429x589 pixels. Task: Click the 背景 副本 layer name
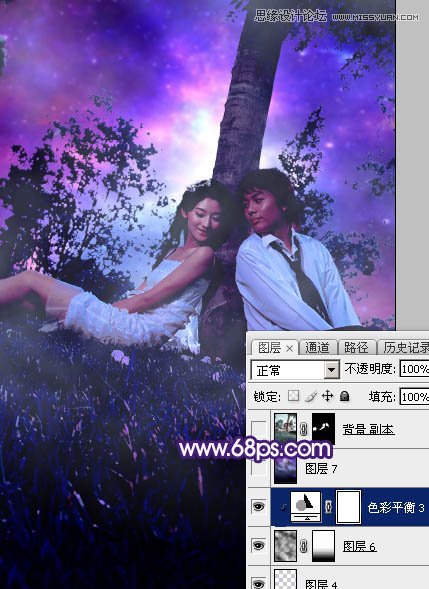pos(369,429)
